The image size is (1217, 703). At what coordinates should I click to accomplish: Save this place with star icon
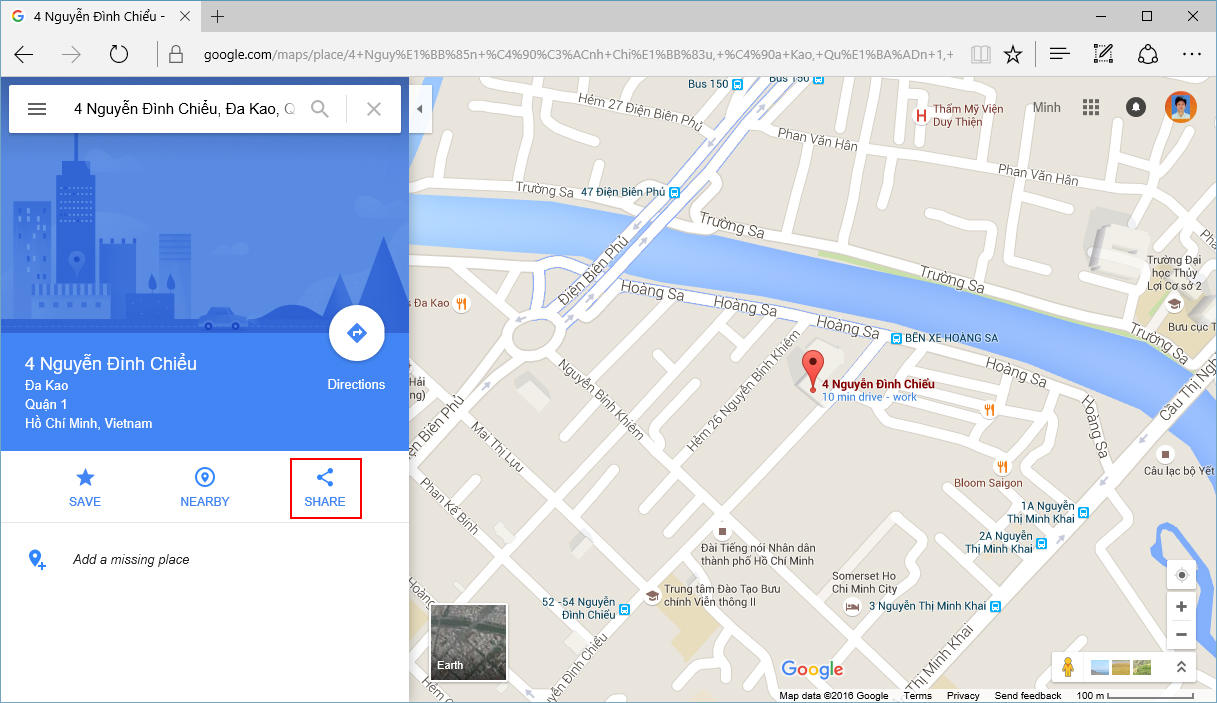tap(85, 487)
